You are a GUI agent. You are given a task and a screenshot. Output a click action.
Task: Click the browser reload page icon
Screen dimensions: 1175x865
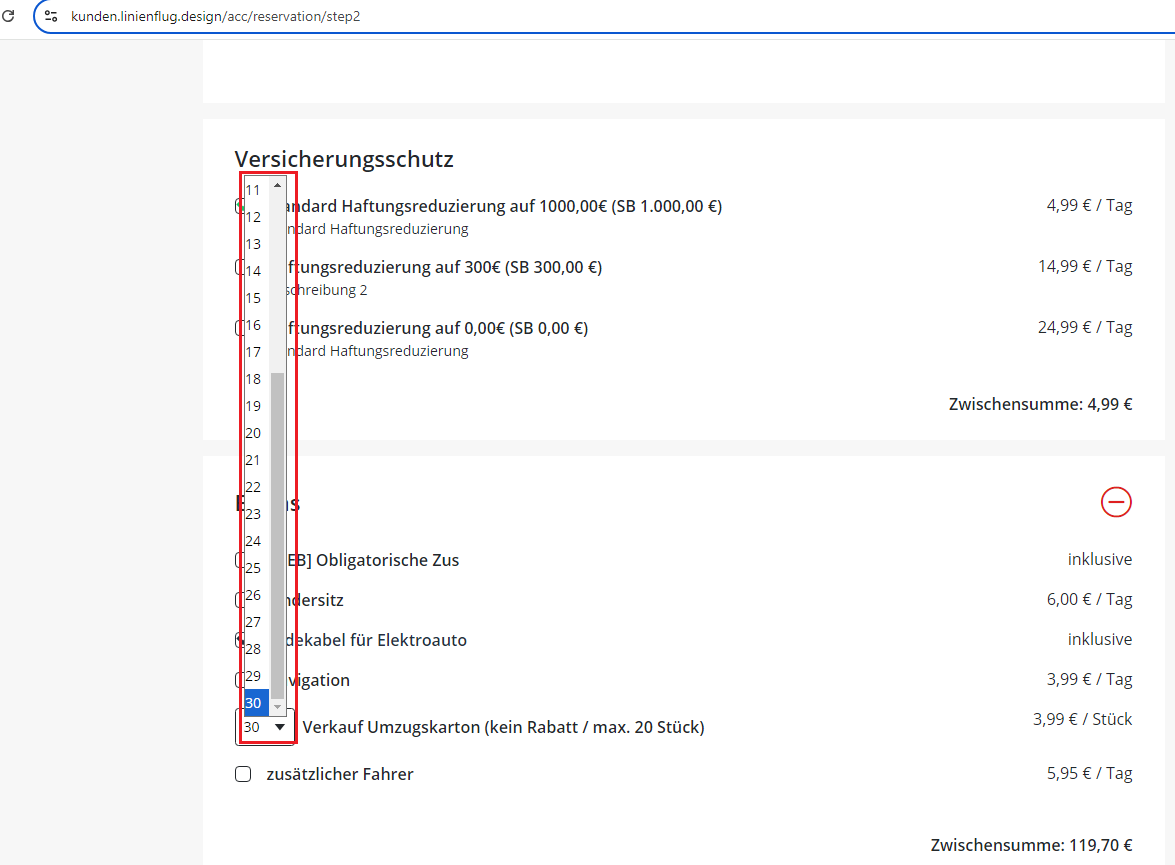pos(8,16)
